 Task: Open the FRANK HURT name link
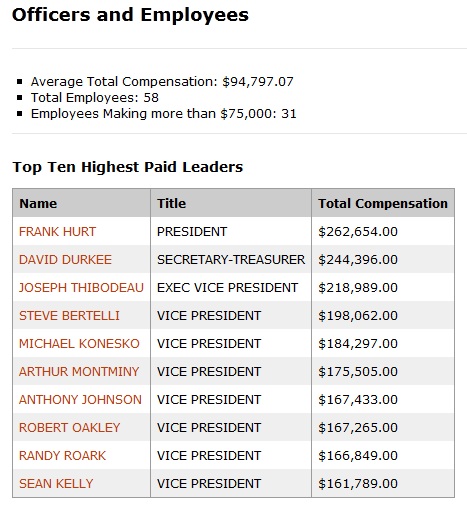pos(57,232)
